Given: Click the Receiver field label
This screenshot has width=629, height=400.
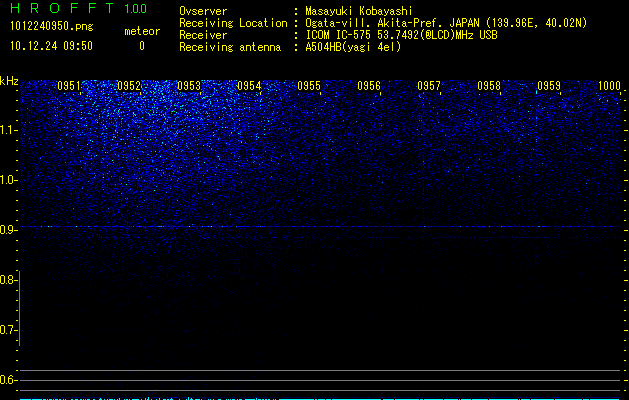Looking at the screenshot, I should point(203,35).
